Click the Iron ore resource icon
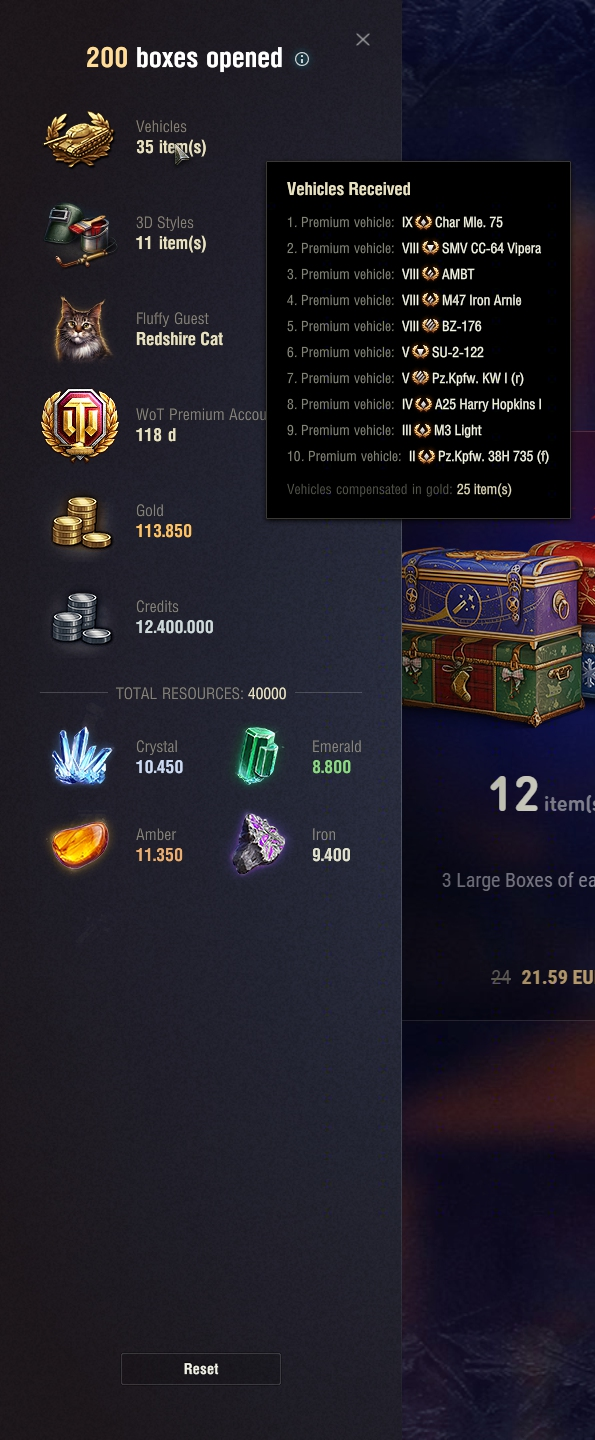The width and height of the screenshot is (595, 1440). (x=258, y=845)
